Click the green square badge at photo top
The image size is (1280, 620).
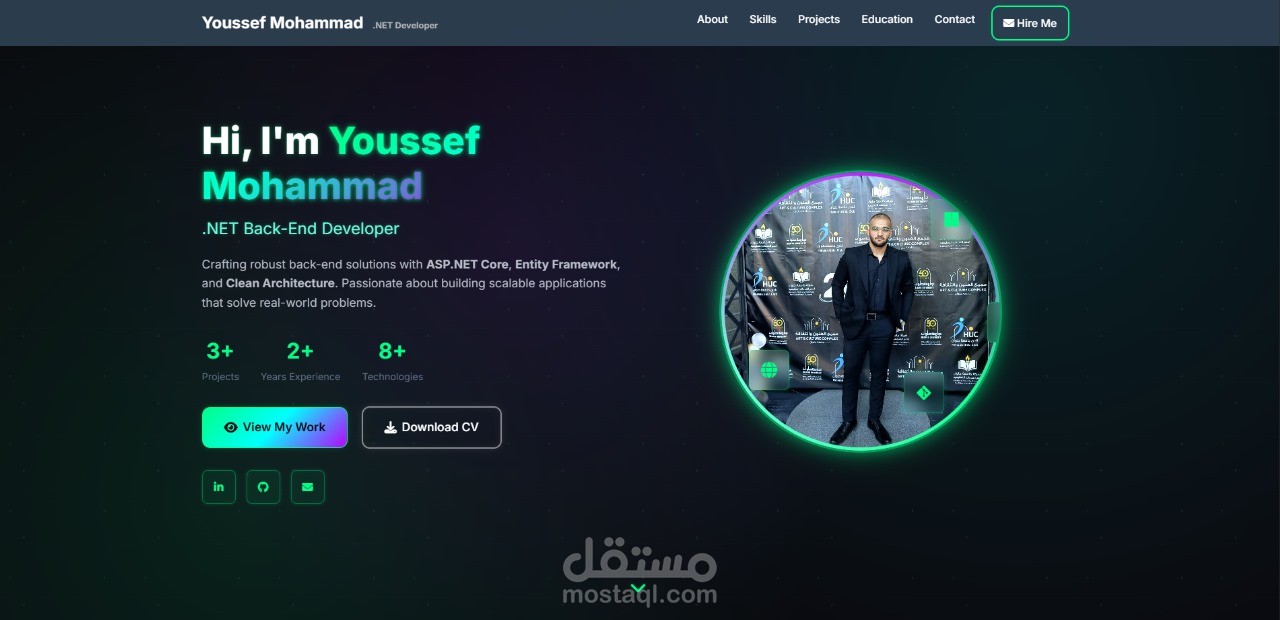[x=951, y=220]
